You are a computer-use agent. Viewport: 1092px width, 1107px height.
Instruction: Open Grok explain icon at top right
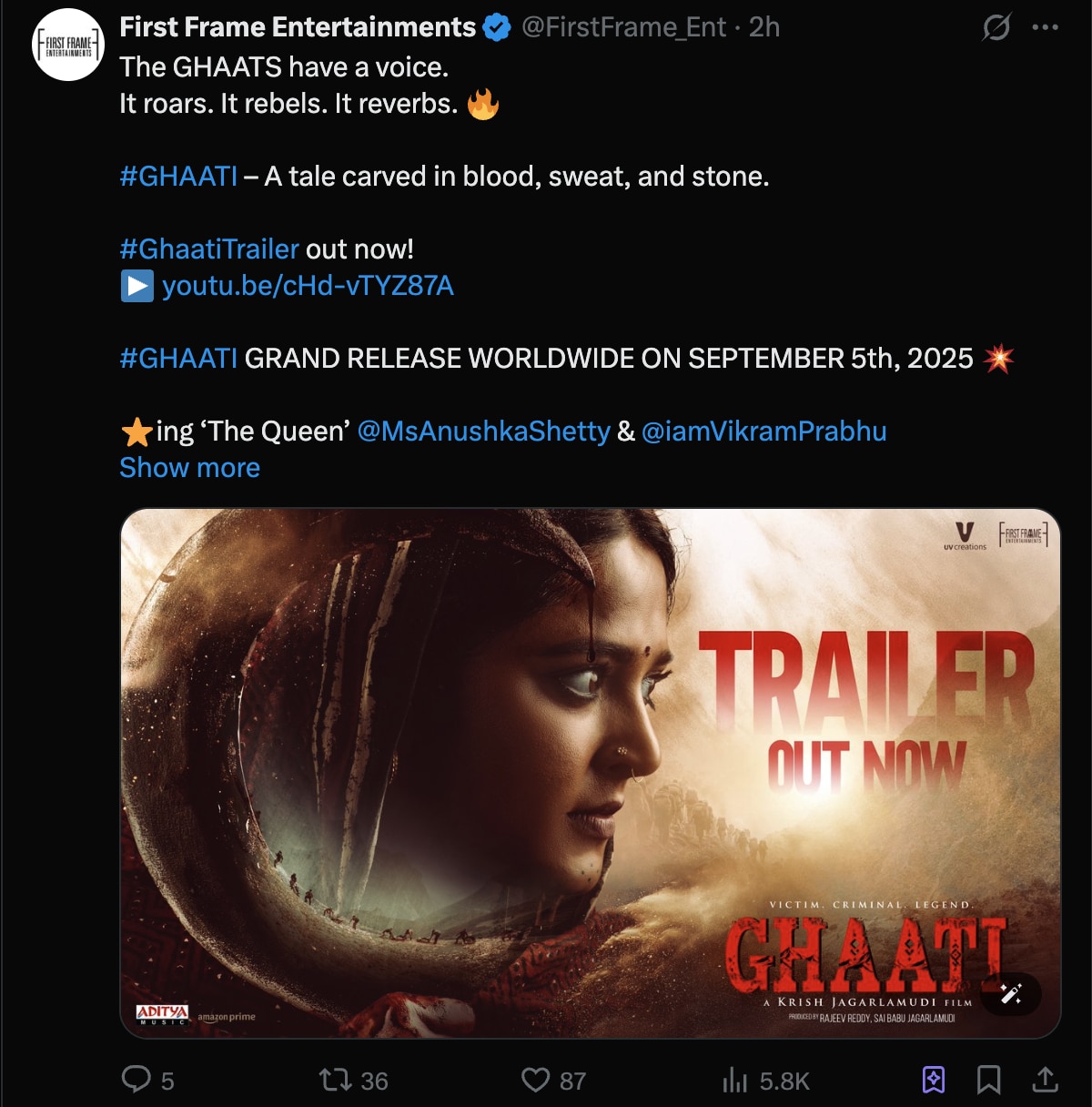pos(996,27)
